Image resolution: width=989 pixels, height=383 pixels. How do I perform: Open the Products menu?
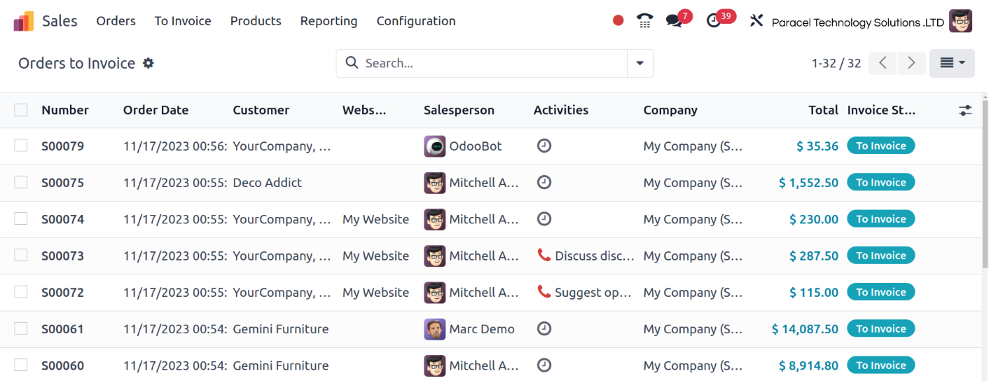255,21
